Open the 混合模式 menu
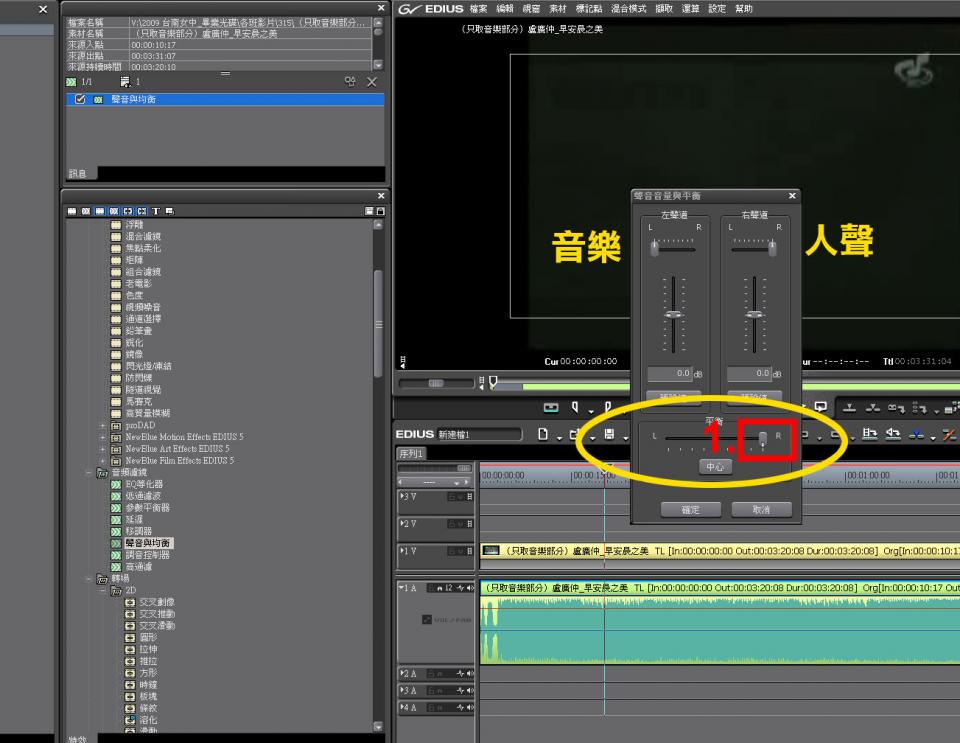960x743 pixels. pyautogui.click(x=629, y=9)
